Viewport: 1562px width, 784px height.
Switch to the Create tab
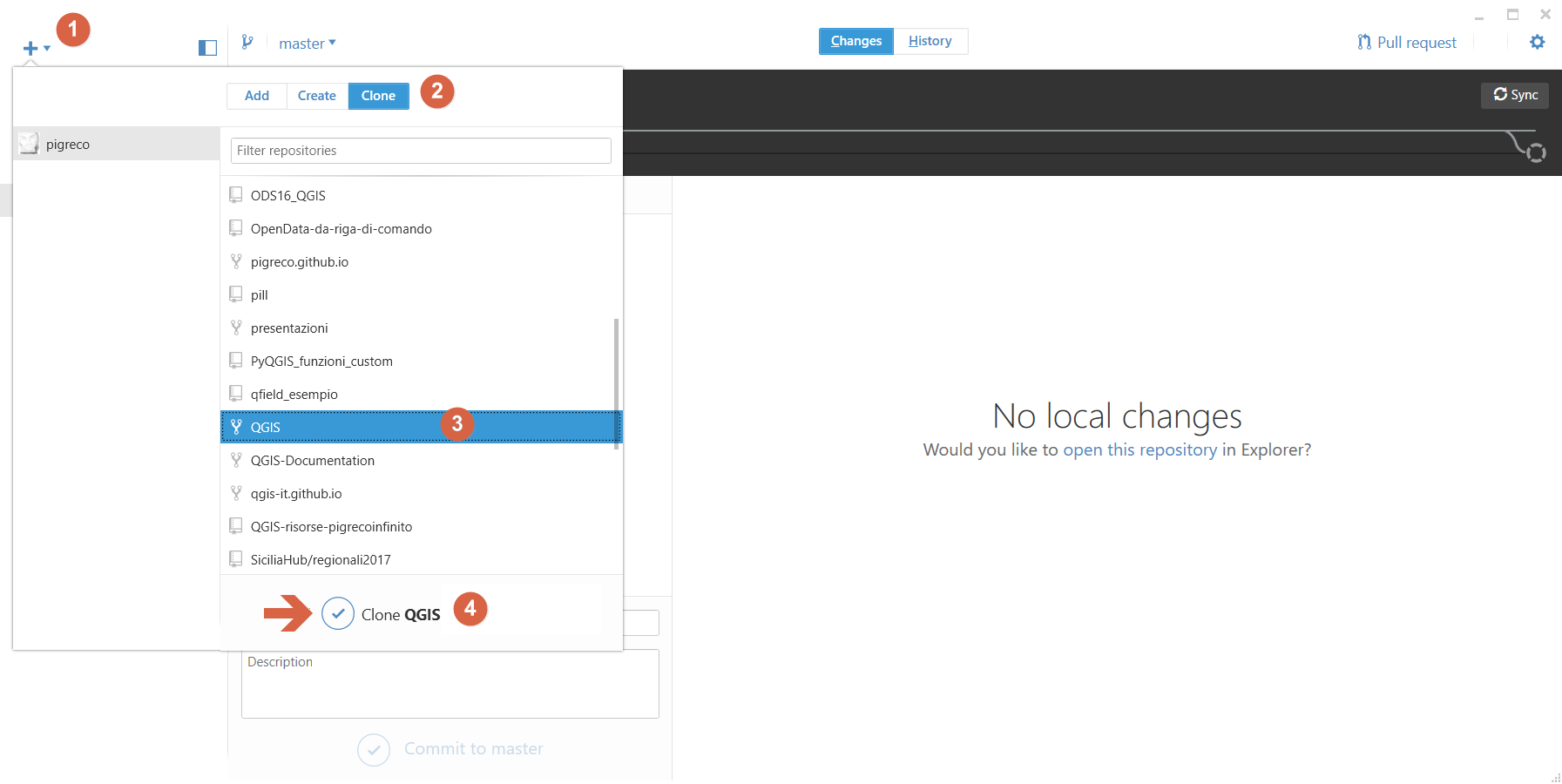coord(317,96)
